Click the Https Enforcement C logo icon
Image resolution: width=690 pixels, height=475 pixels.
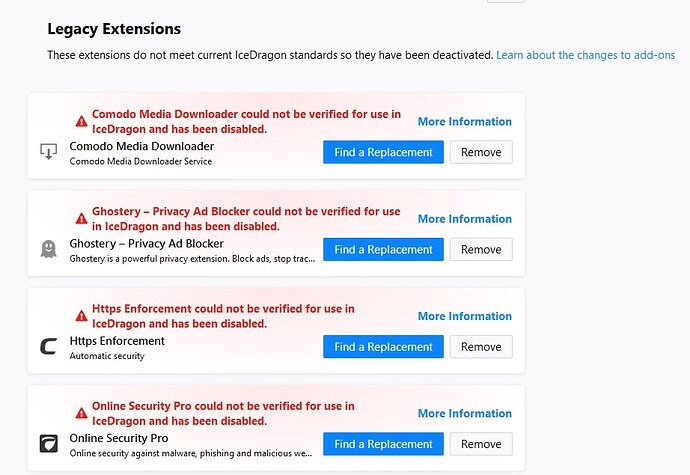[x=48, y=346]
